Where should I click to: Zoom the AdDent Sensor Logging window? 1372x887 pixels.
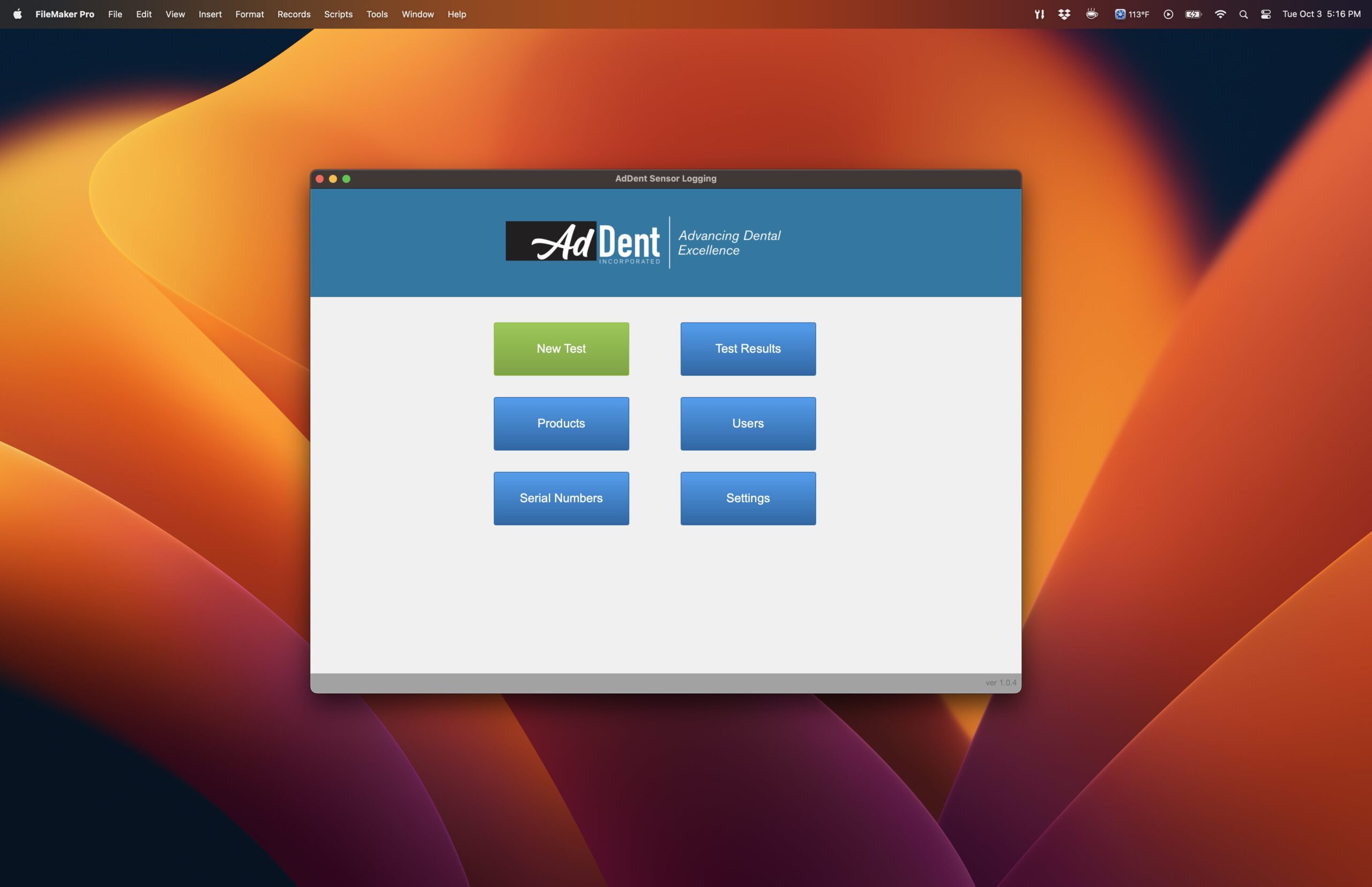(346, 178)
